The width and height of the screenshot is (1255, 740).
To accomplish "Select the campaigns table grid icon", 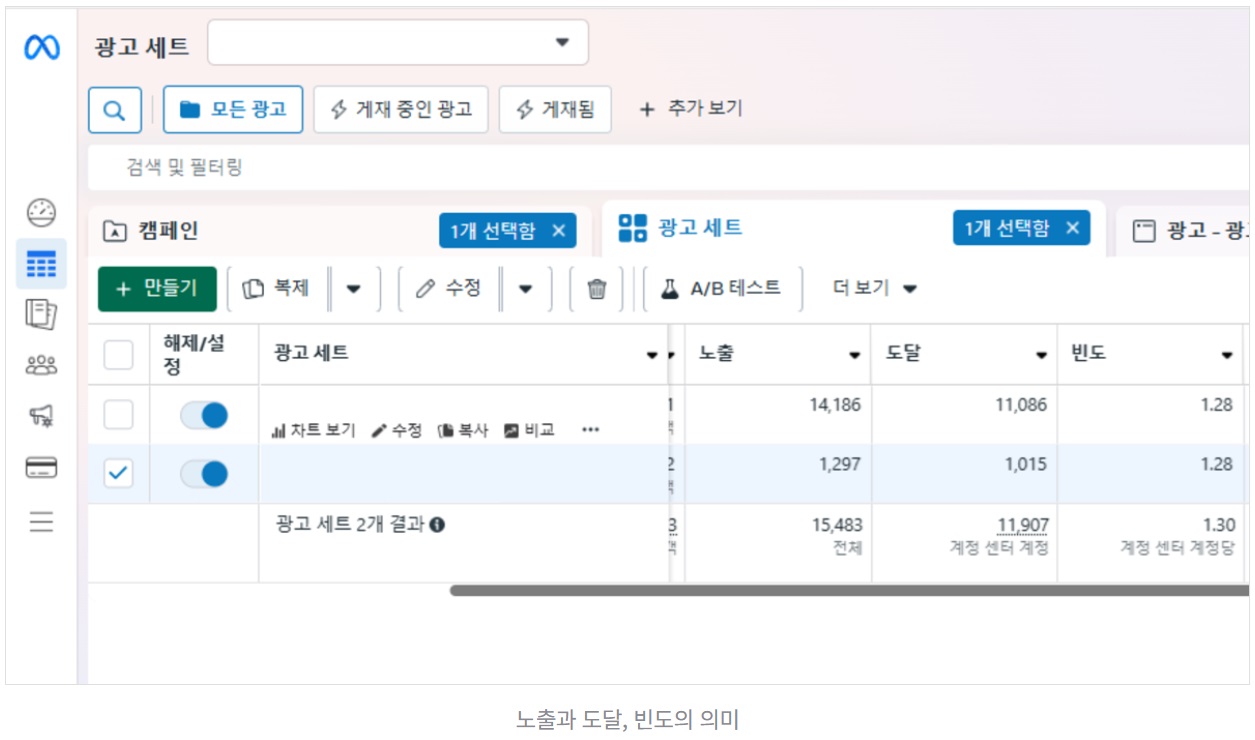I will point(41,265).
